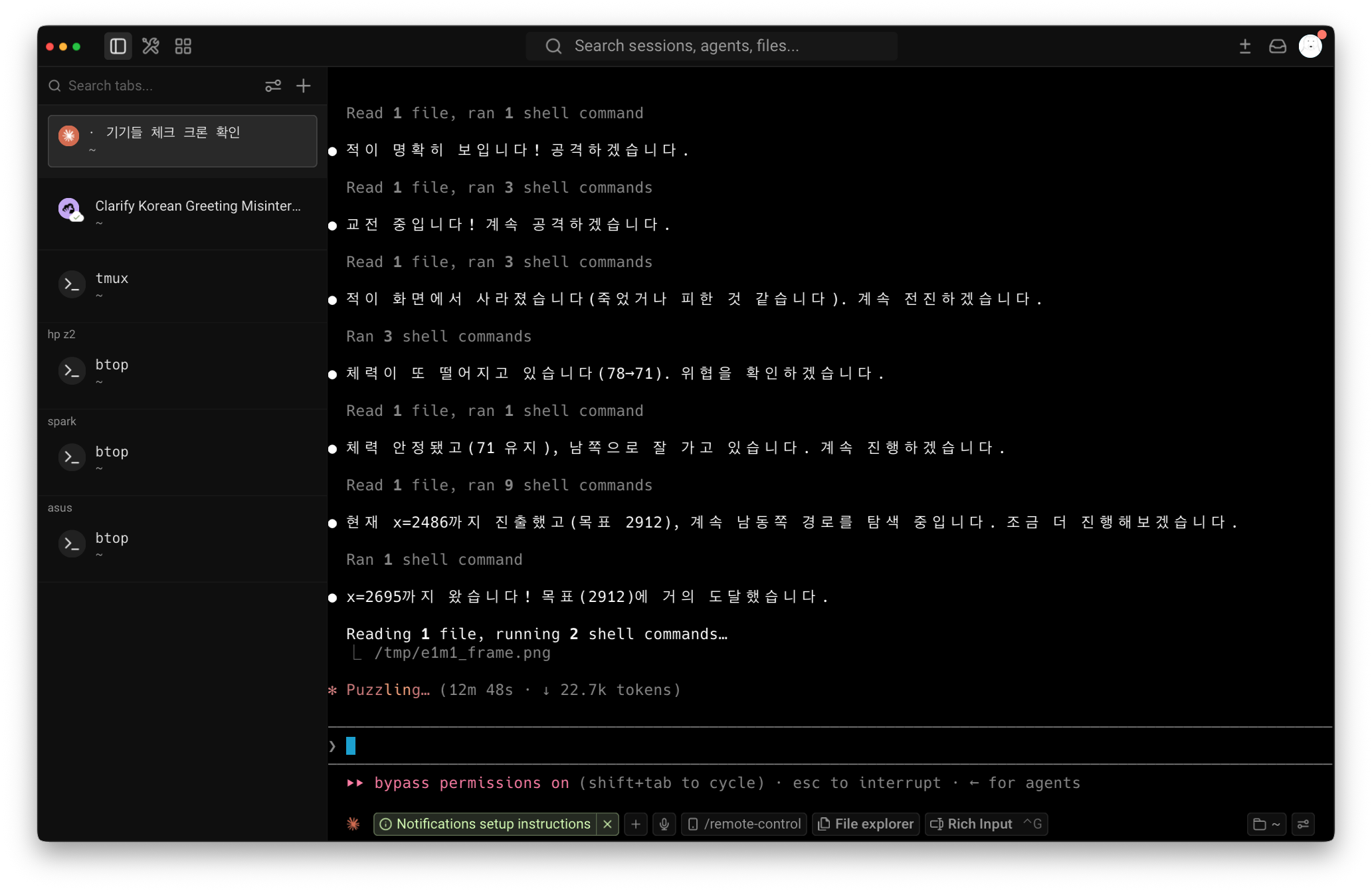
Task: Click the Search tabs field
Action: point(153,86)
